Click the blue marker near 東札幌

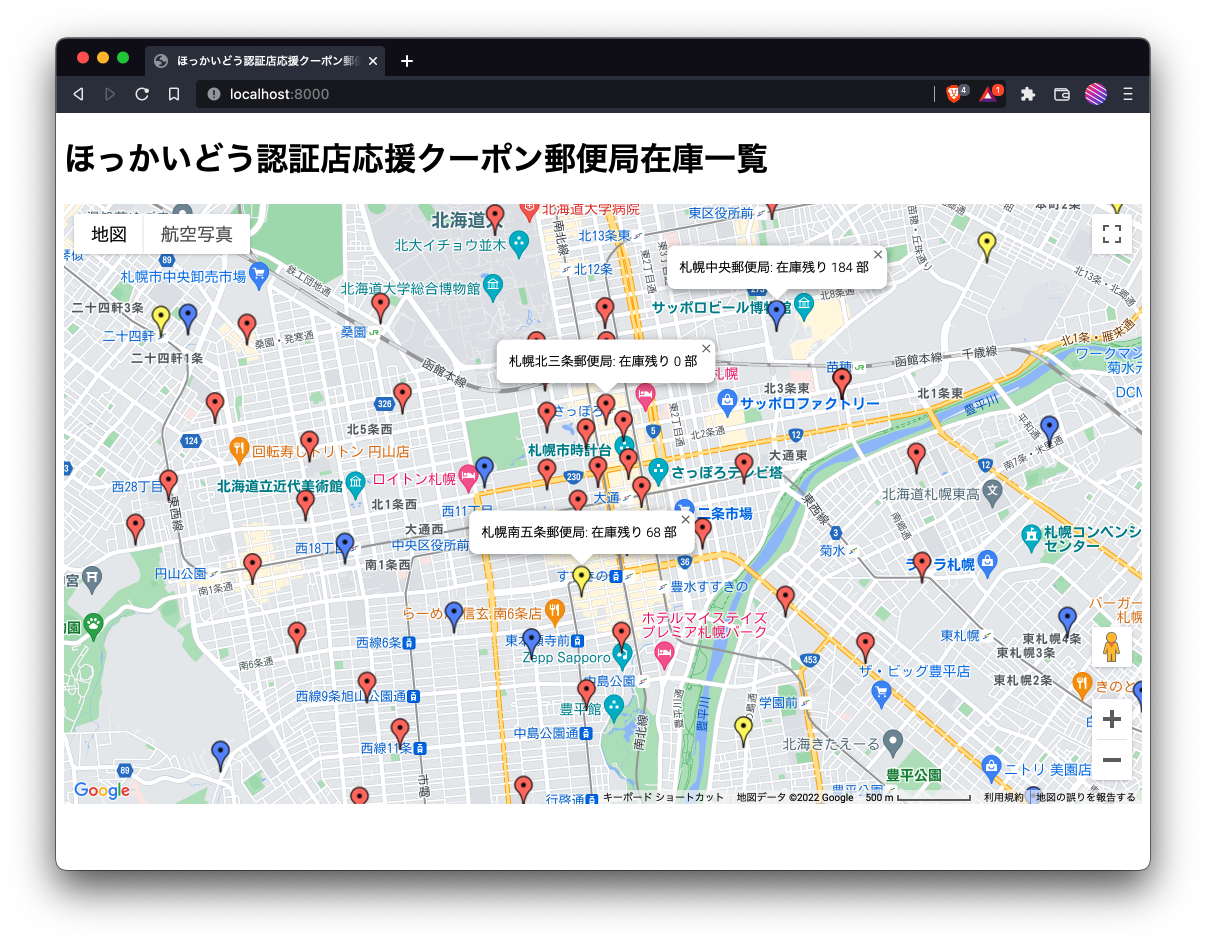1067,621
